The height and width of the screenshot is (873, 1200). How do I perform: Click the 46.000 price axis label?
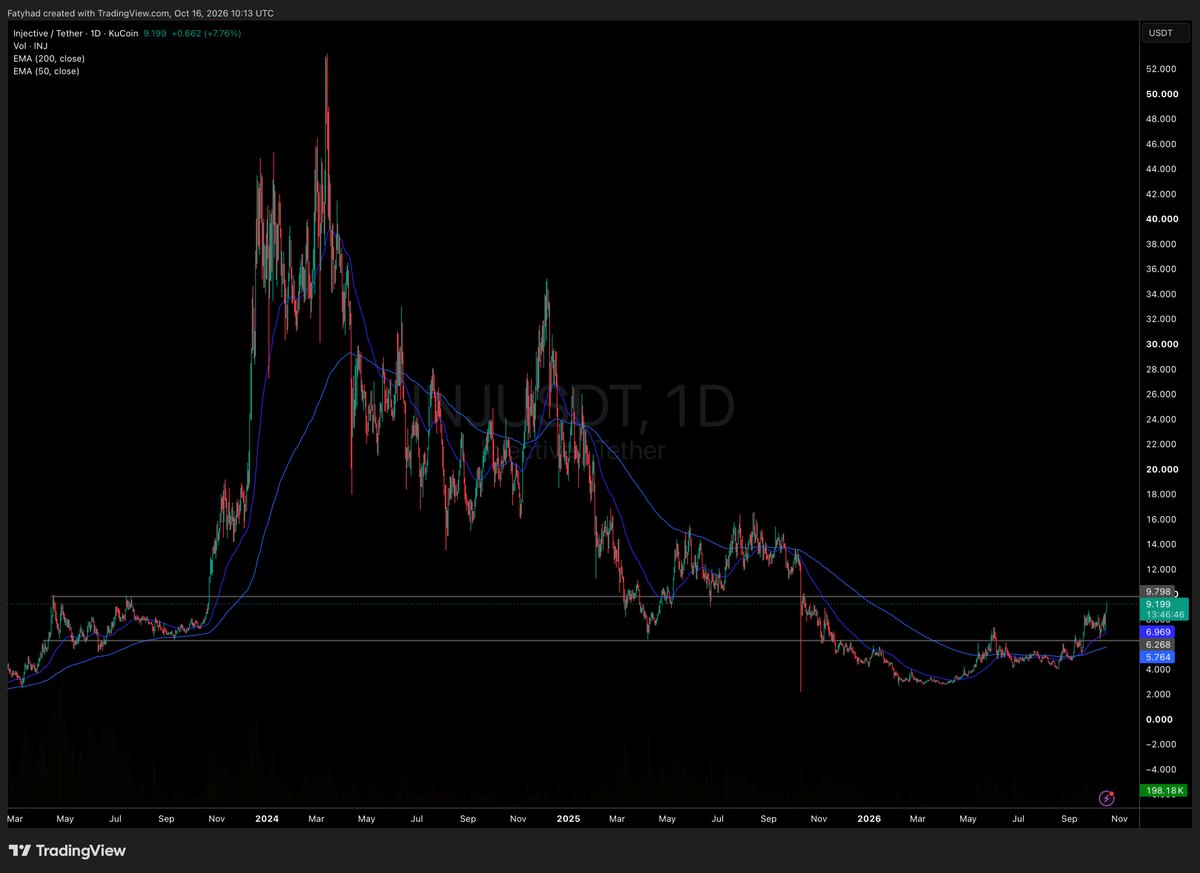1161,144
